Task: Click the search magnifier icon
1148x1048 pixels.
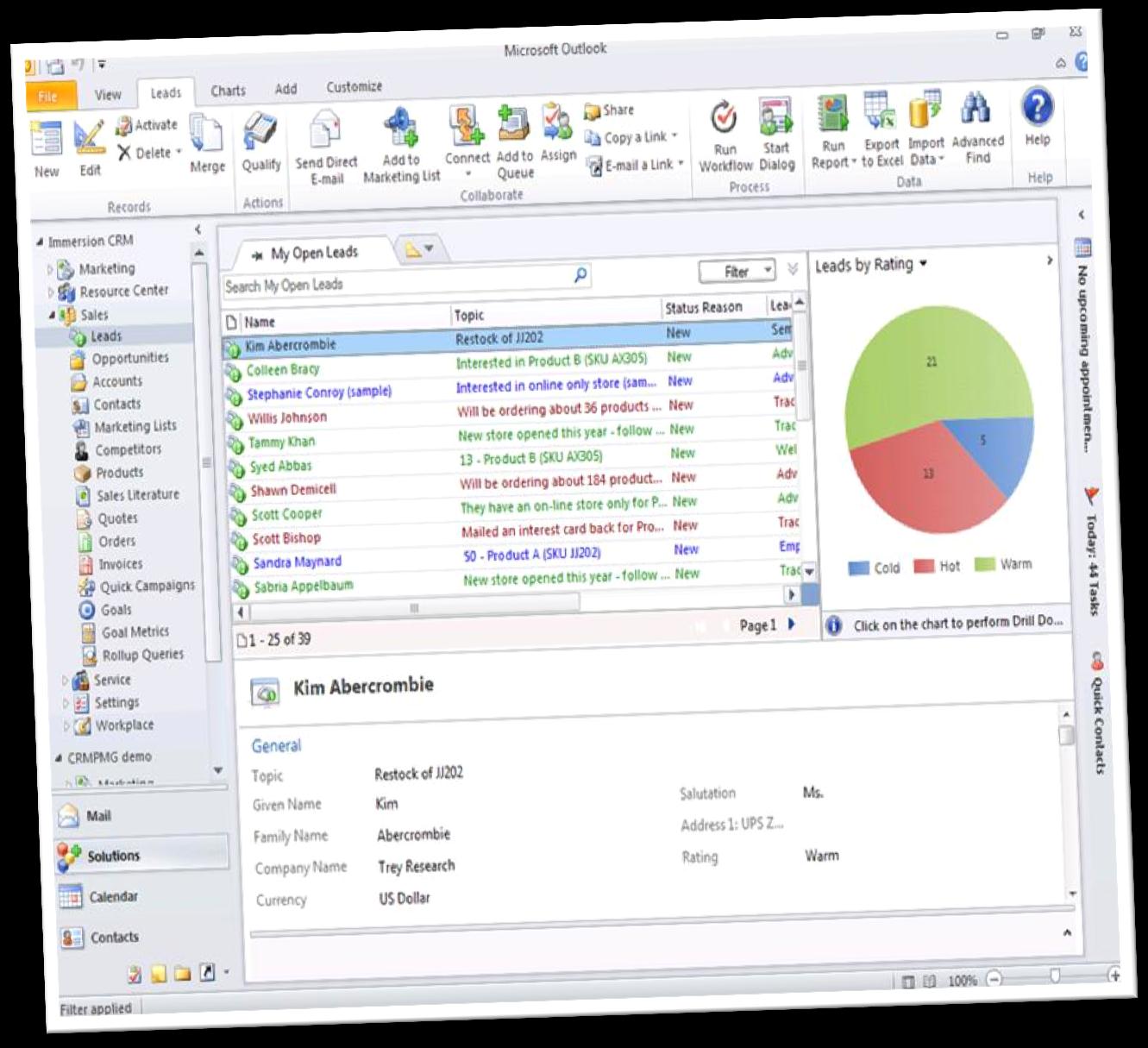Action: point(580,274)
